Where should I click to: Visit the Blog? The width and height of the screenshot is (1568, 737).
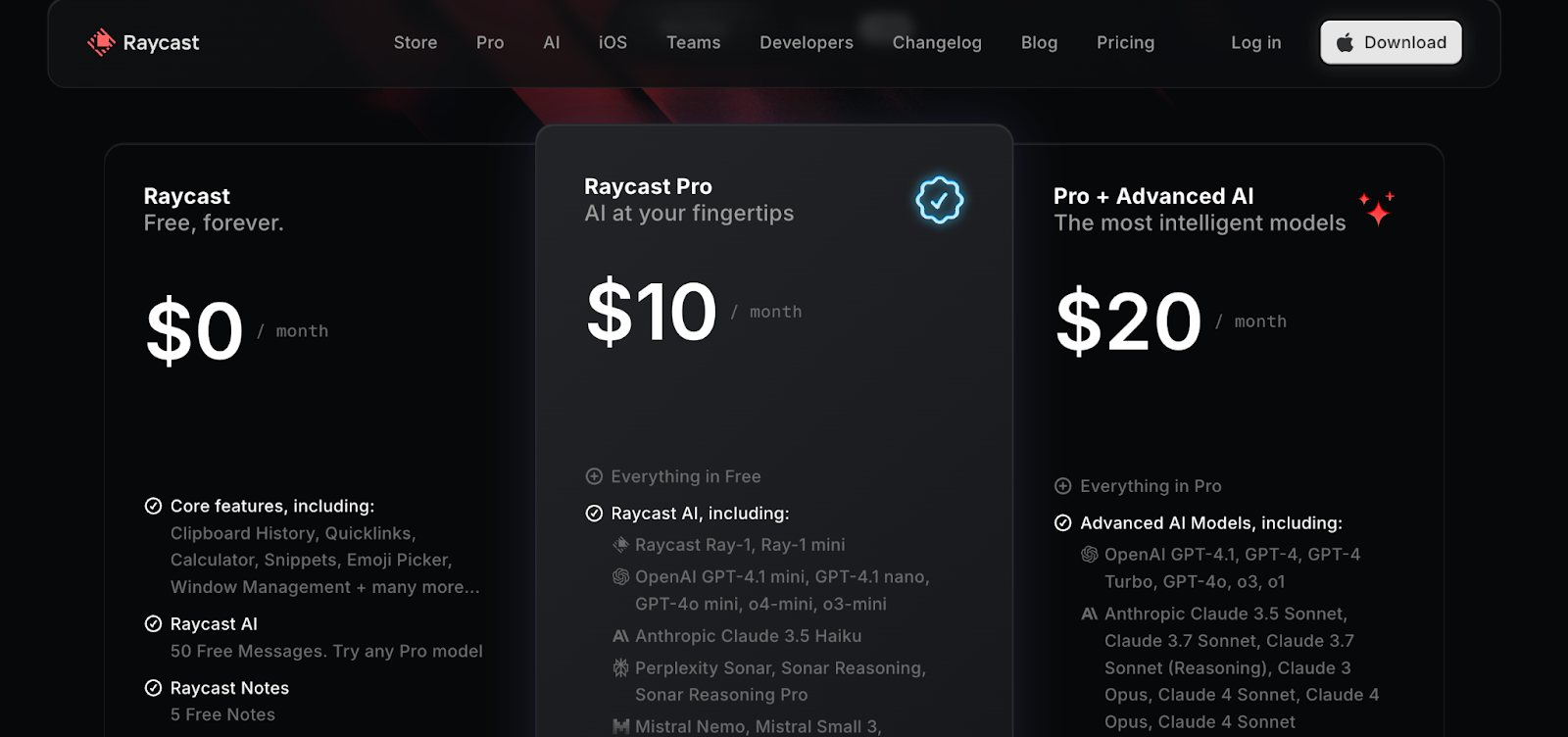(1039, 42)
